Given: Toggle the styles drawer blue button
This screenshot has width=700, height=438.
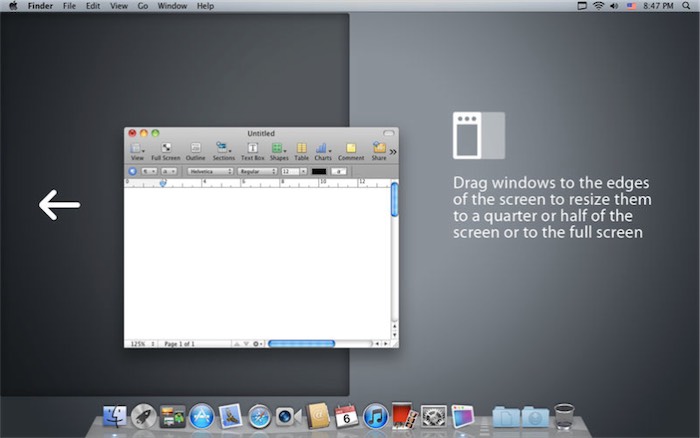Looking at the screenshot, I should pyautogui.click(x=133, y=171).
